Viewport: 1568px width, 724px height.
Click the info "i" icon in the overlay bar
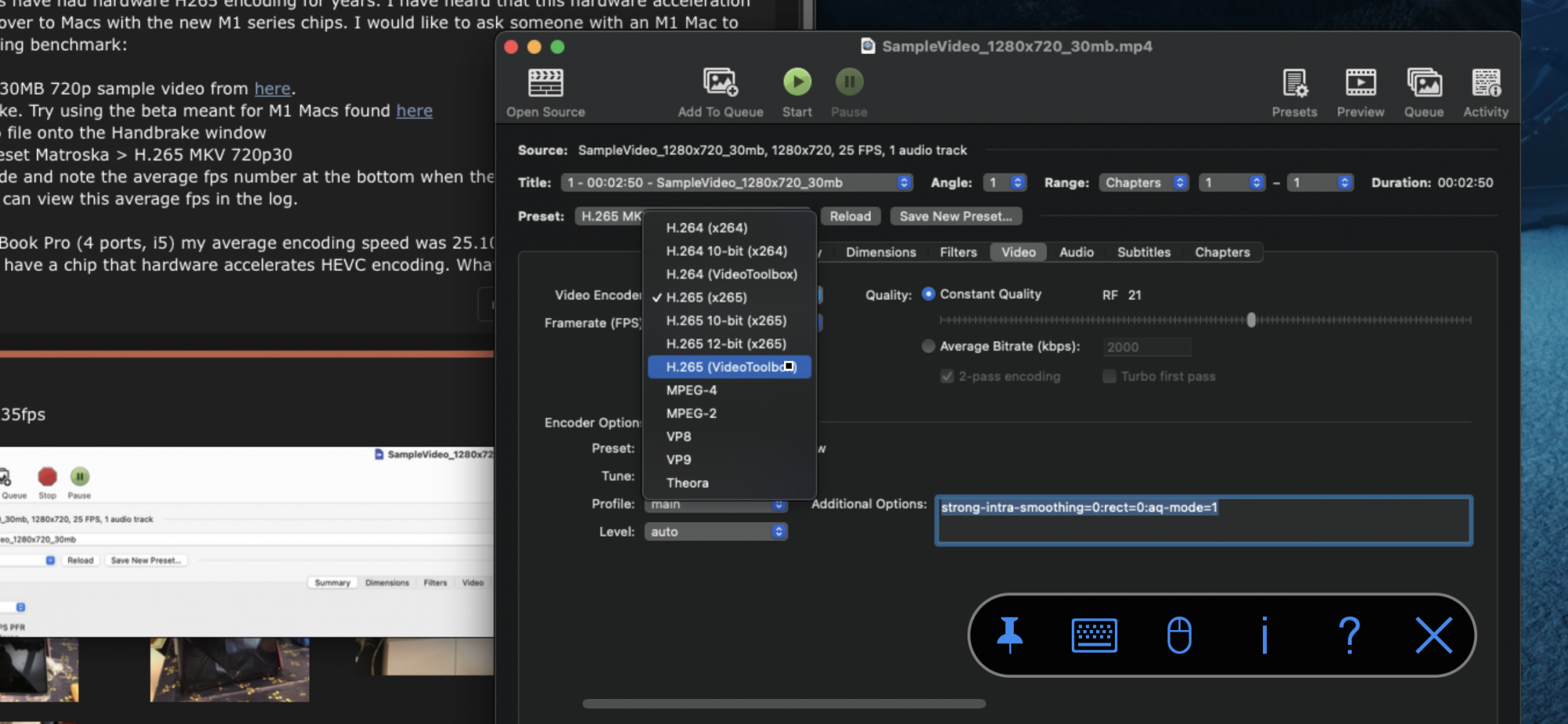click(1265, 635)
